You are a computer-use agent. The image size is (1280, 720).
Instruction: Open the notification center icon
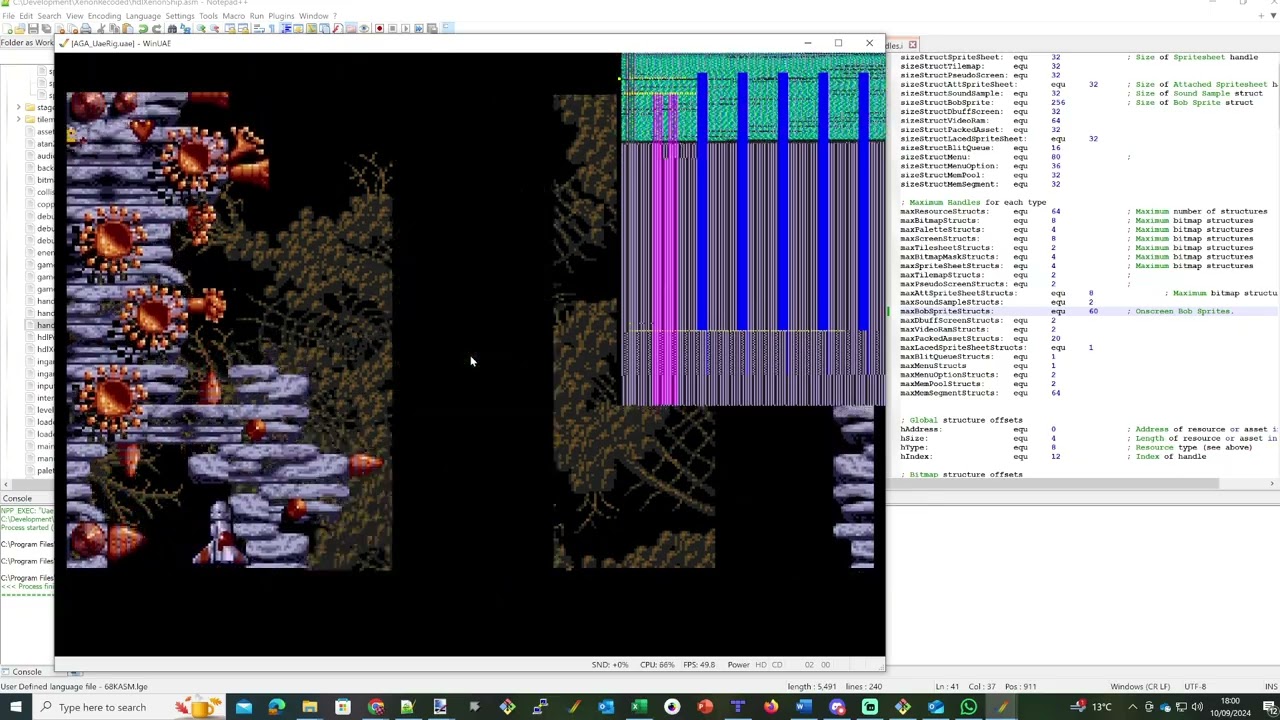[1268, 707]
